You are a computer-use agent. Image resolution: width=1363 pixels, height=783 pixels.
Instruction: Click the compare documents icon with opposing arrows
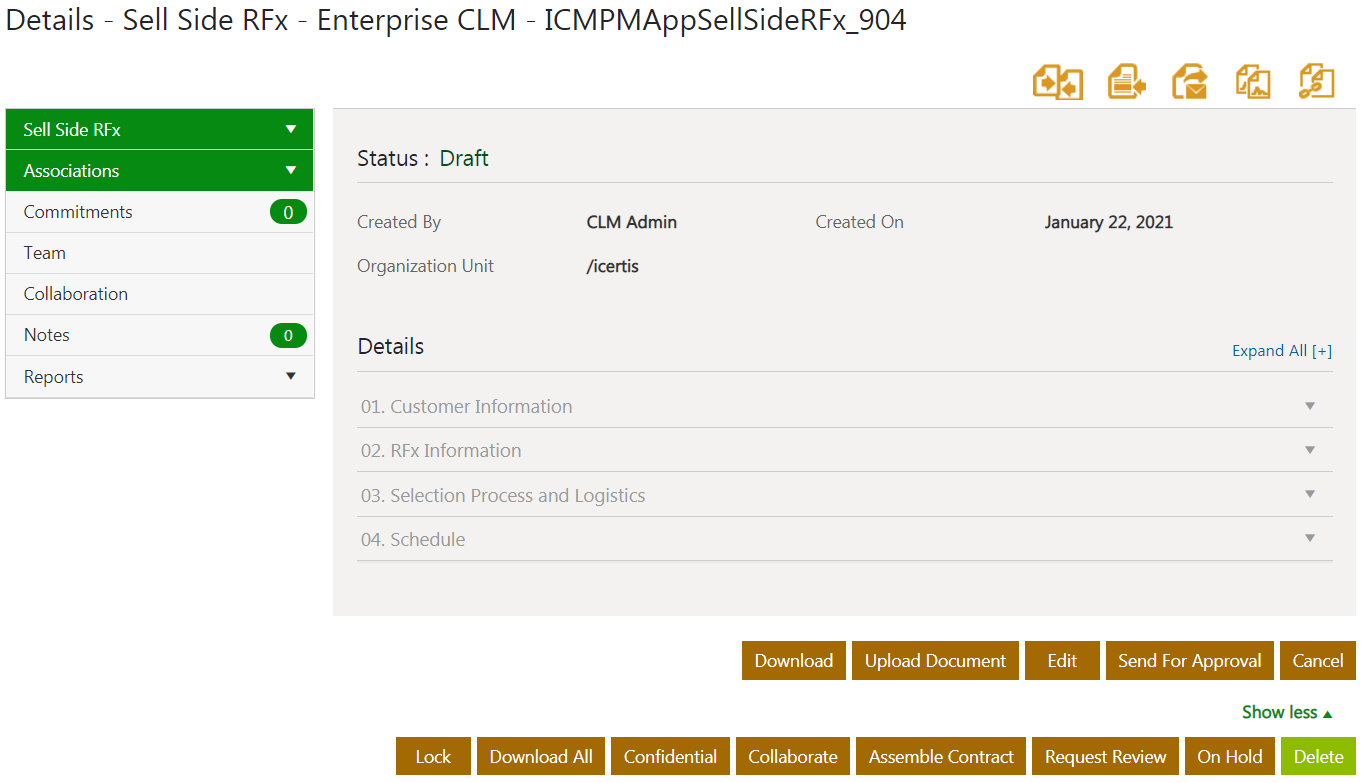click(1057, 82)
